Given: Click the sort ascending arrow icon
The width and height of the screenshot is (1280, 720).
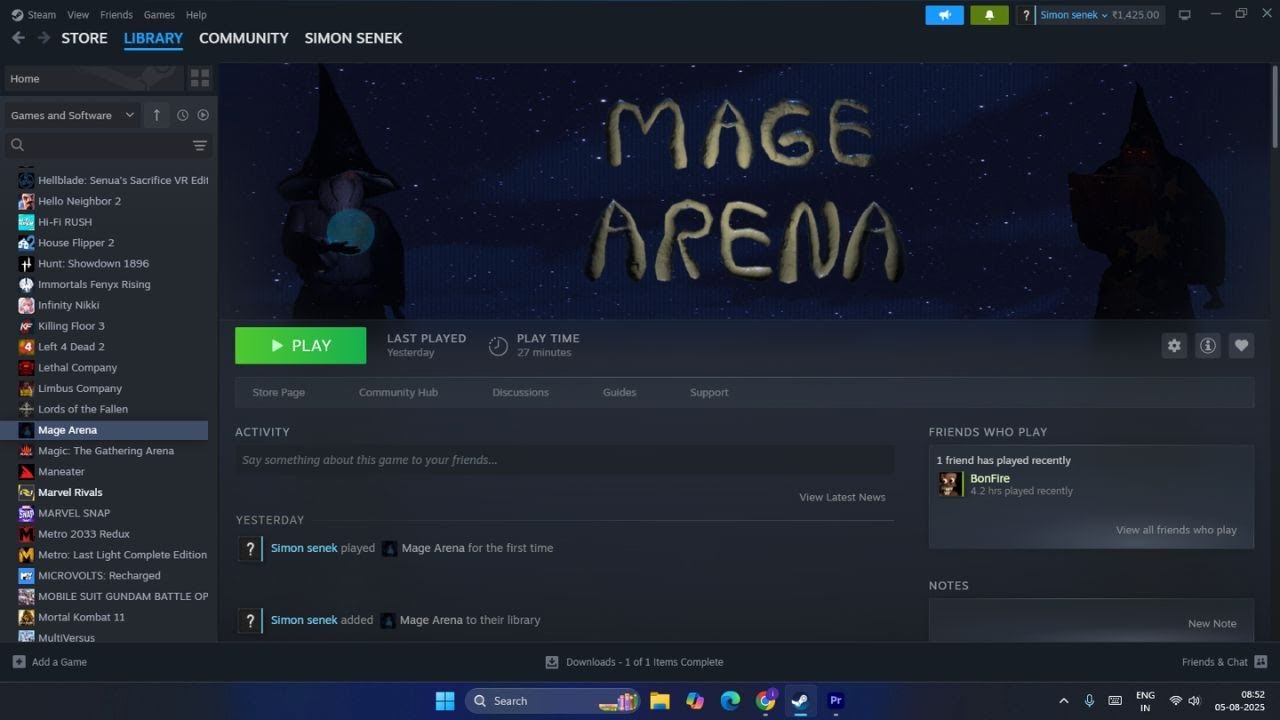Looking at the screenshot, I should point(156,115).
